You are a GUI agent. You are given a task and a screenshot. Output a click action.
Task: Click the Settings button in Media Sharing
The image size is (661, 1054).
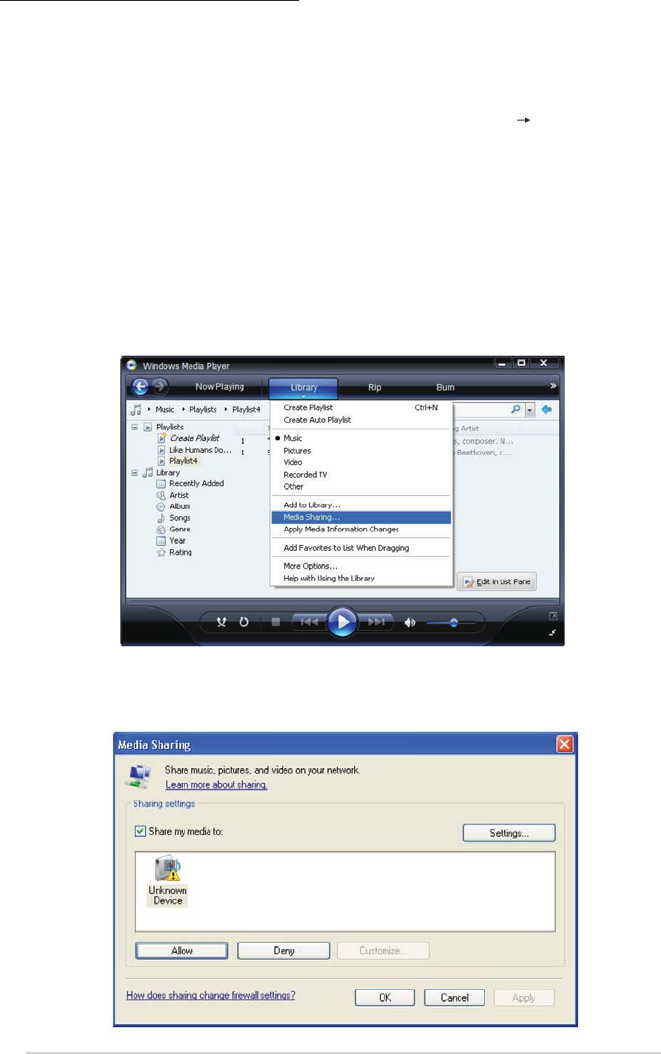pos(509,833)
